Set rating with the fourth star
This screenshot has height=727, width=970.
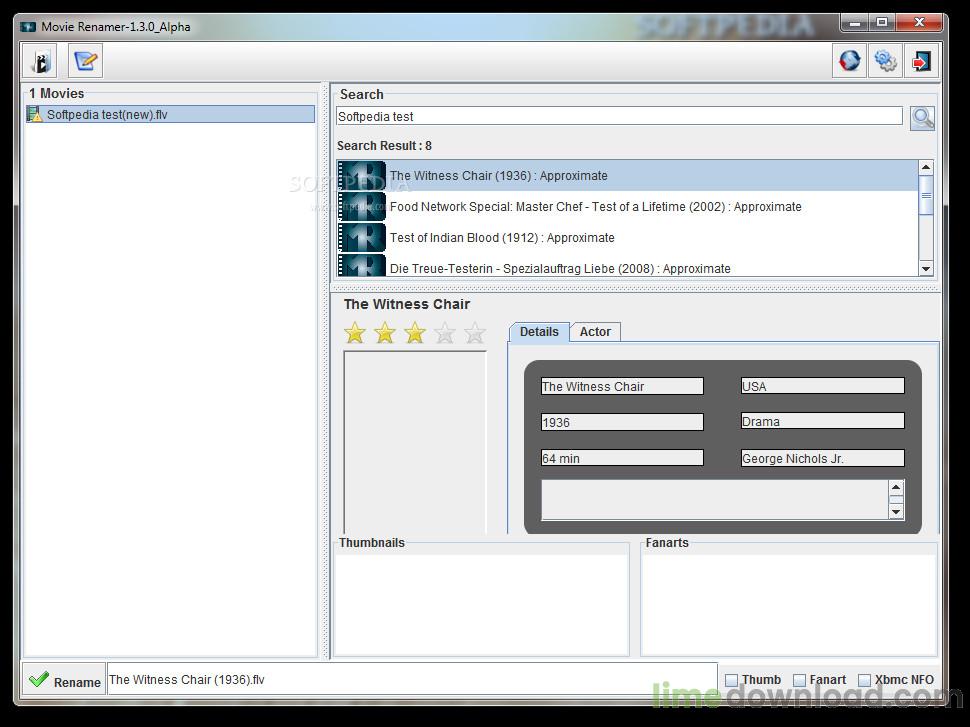pos(445,333)
